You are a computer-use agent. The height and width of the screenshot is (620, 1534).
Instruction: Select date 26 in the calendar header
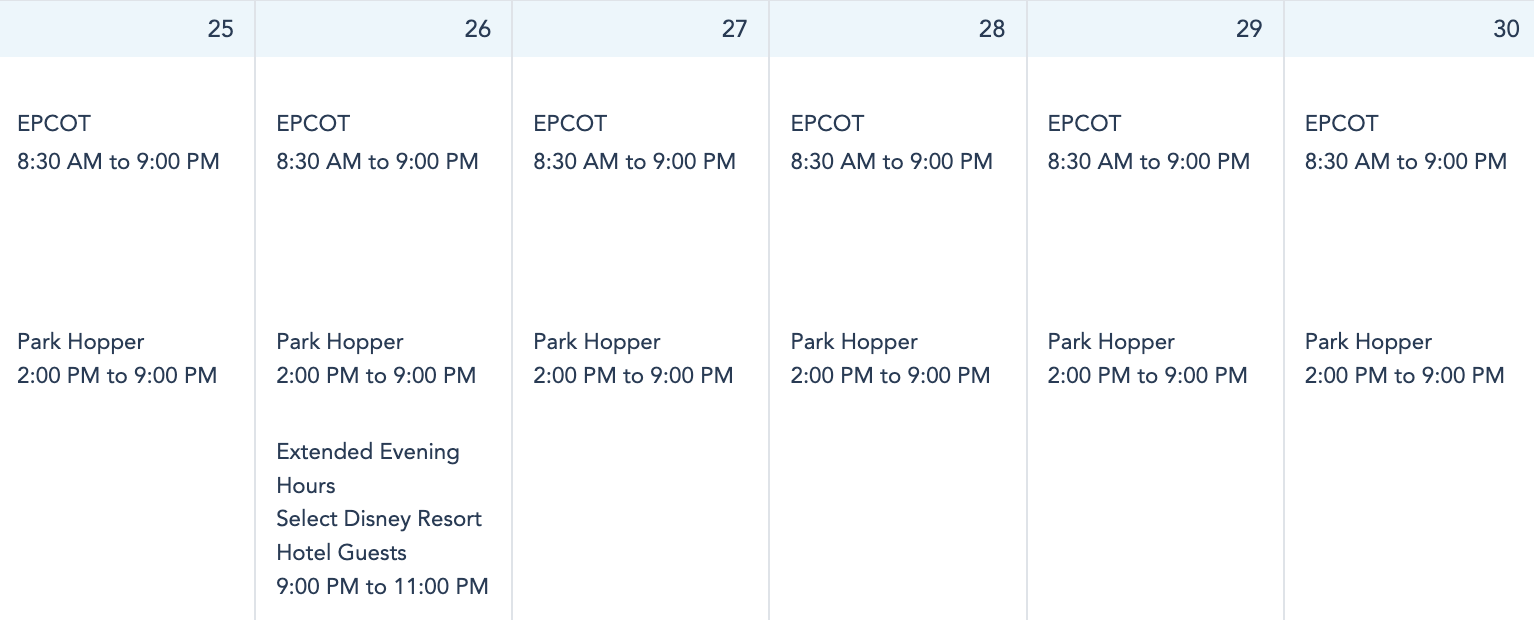pyautogui.click(x=477, y=29)
